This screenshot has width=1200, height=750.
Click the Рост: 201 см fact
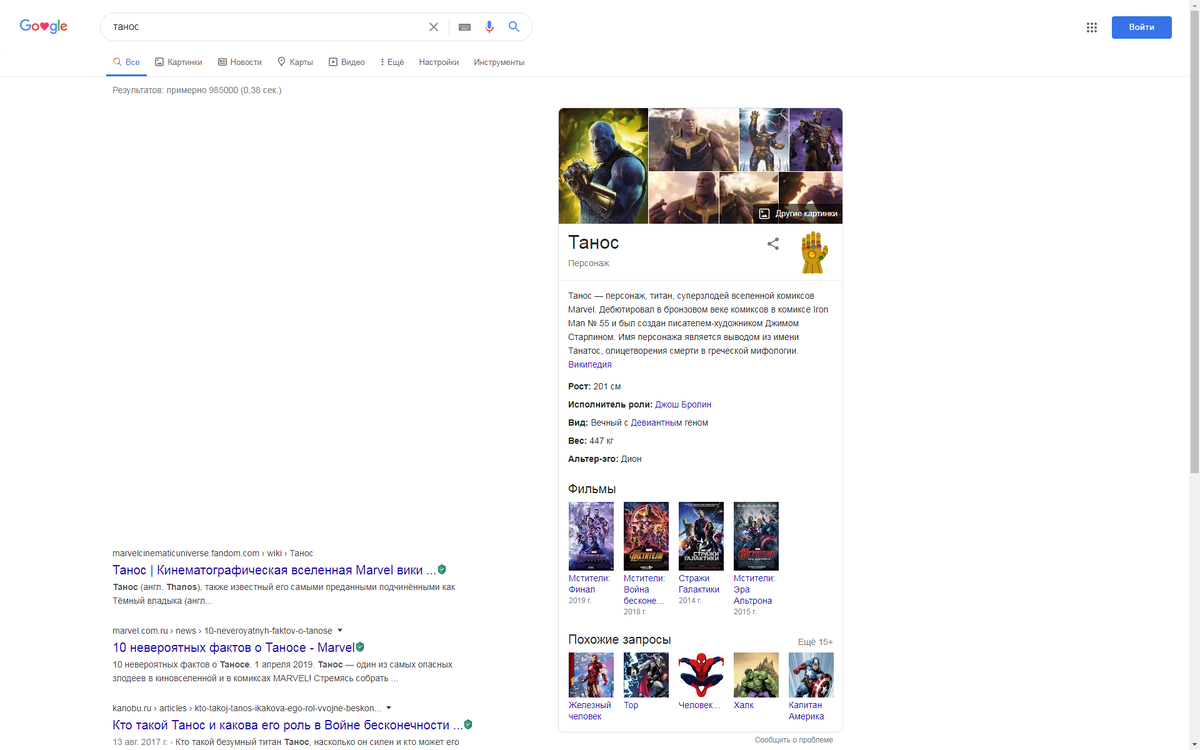click(594, 385)
